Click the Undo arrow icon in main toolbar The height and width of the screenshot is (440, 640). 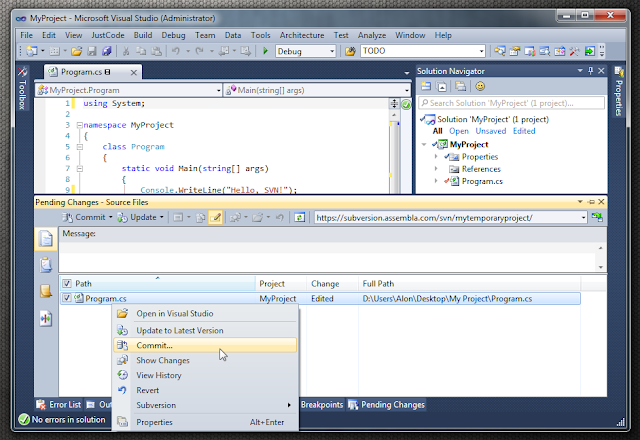click(176, 51)
